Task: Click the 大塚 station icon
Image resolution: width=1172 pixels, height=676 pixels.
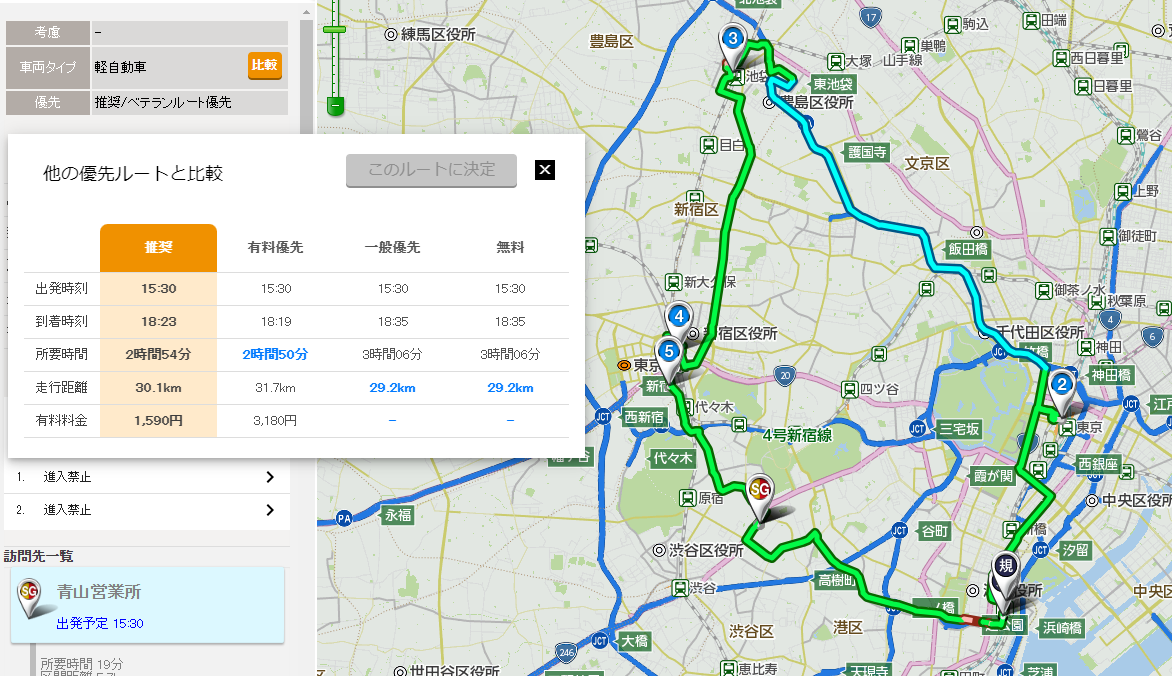Action: [836, 61]
